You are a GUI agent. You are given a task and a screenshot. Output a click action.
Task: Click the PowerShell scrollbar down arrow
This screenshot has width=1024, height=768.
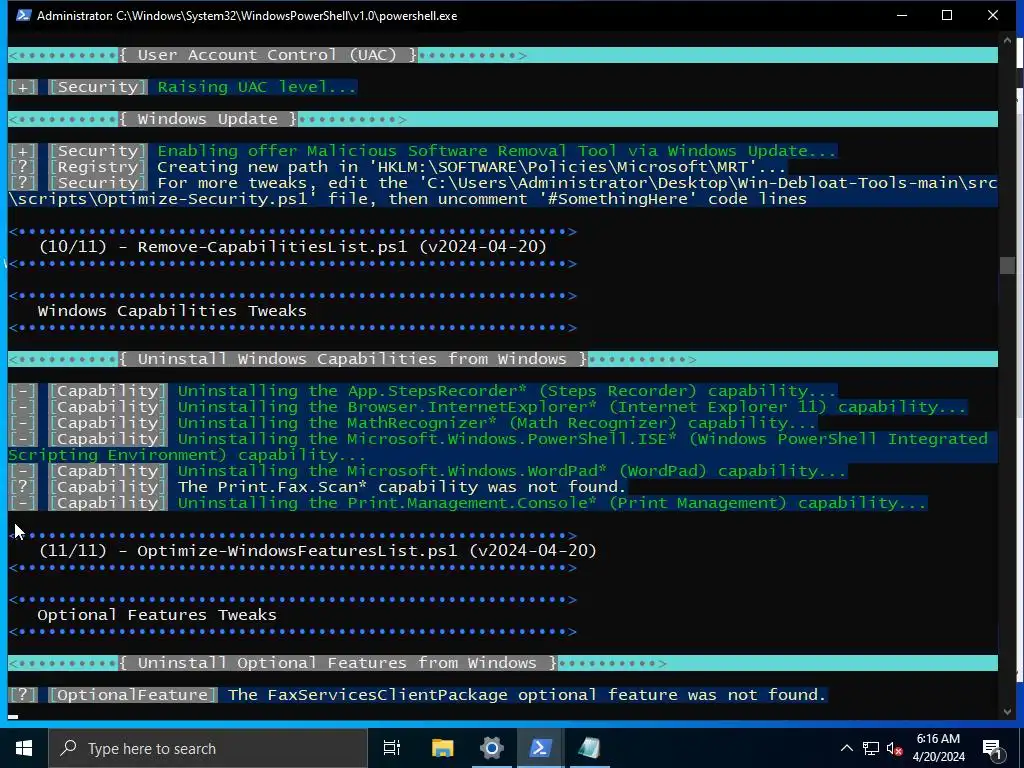pos(1007,711)
